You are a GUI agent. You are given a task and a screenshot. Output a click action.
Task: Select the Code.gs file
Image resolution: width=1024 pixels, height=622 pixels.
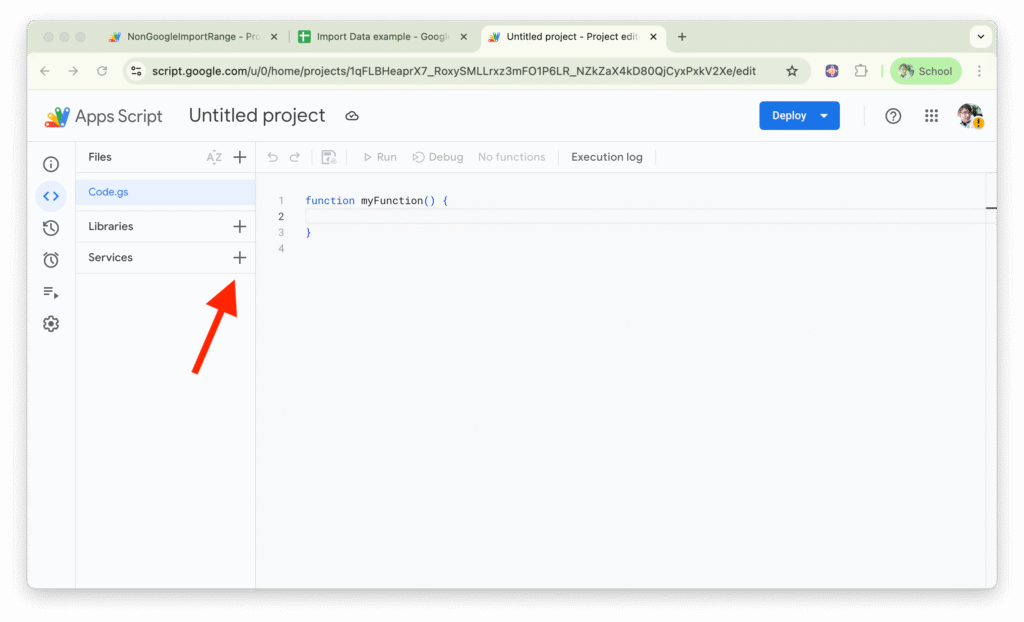108,192
